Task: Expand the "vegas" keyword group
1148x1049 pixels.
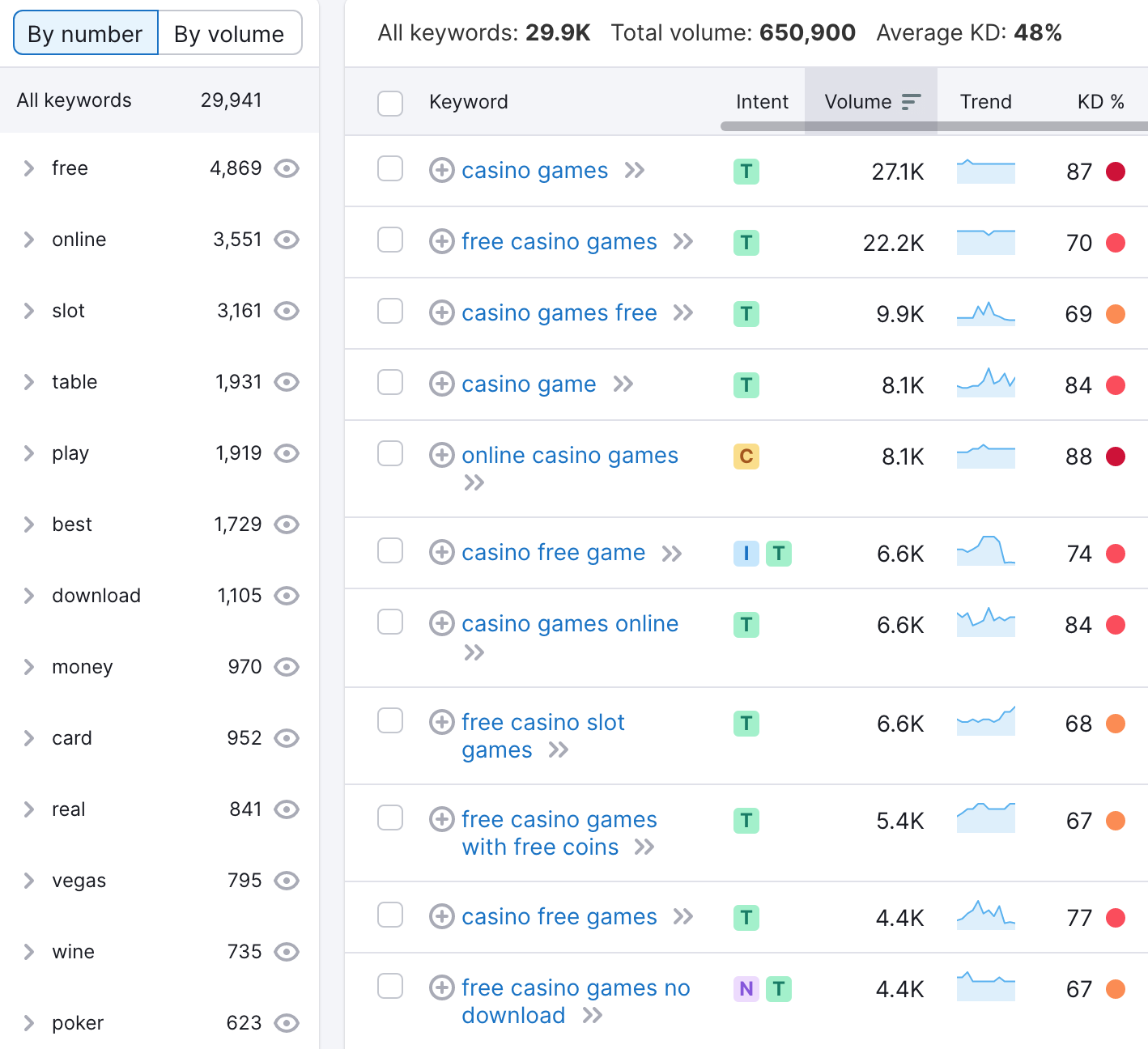Action: pyautogui.click(x=29, y=881)
